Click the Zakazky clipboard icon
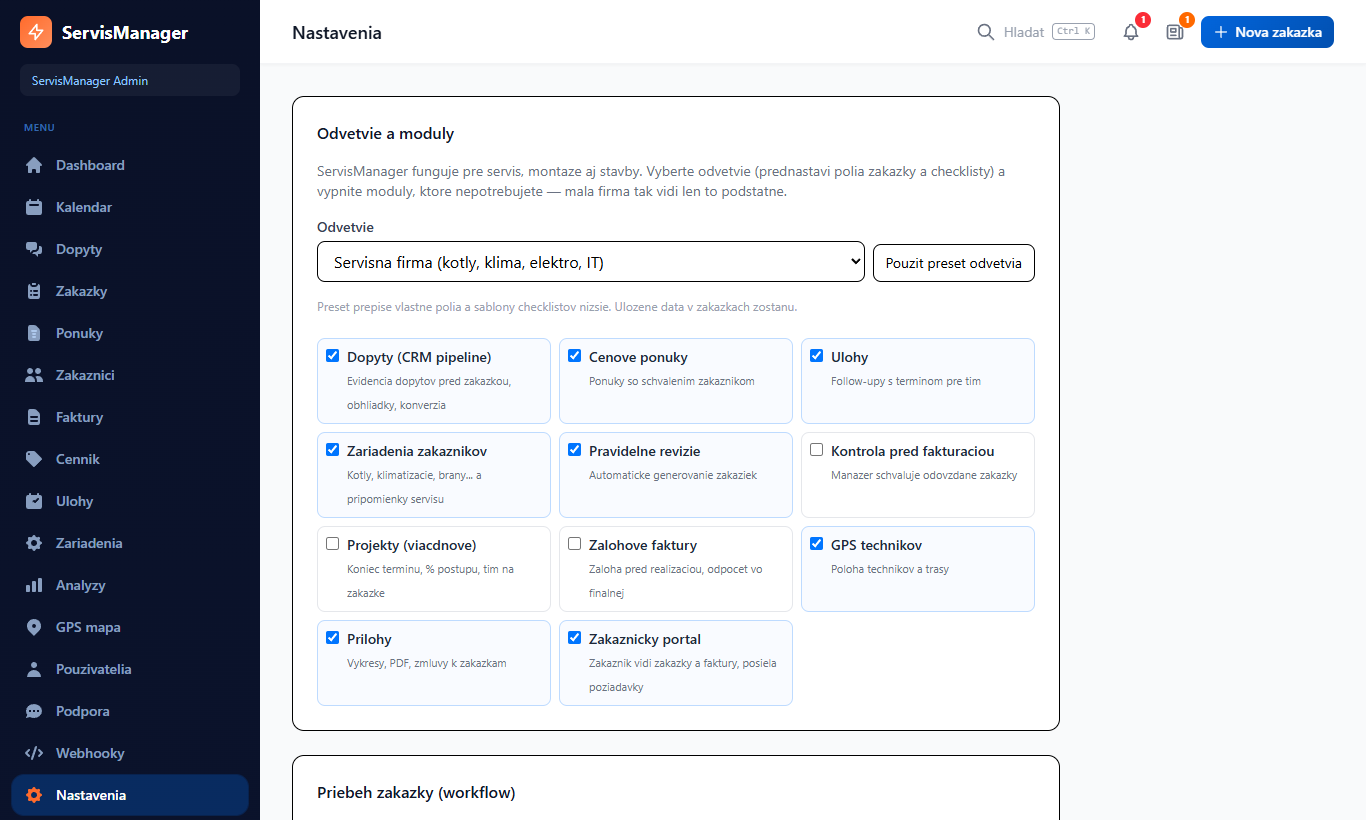1366x820 pixels. (34, 291)
